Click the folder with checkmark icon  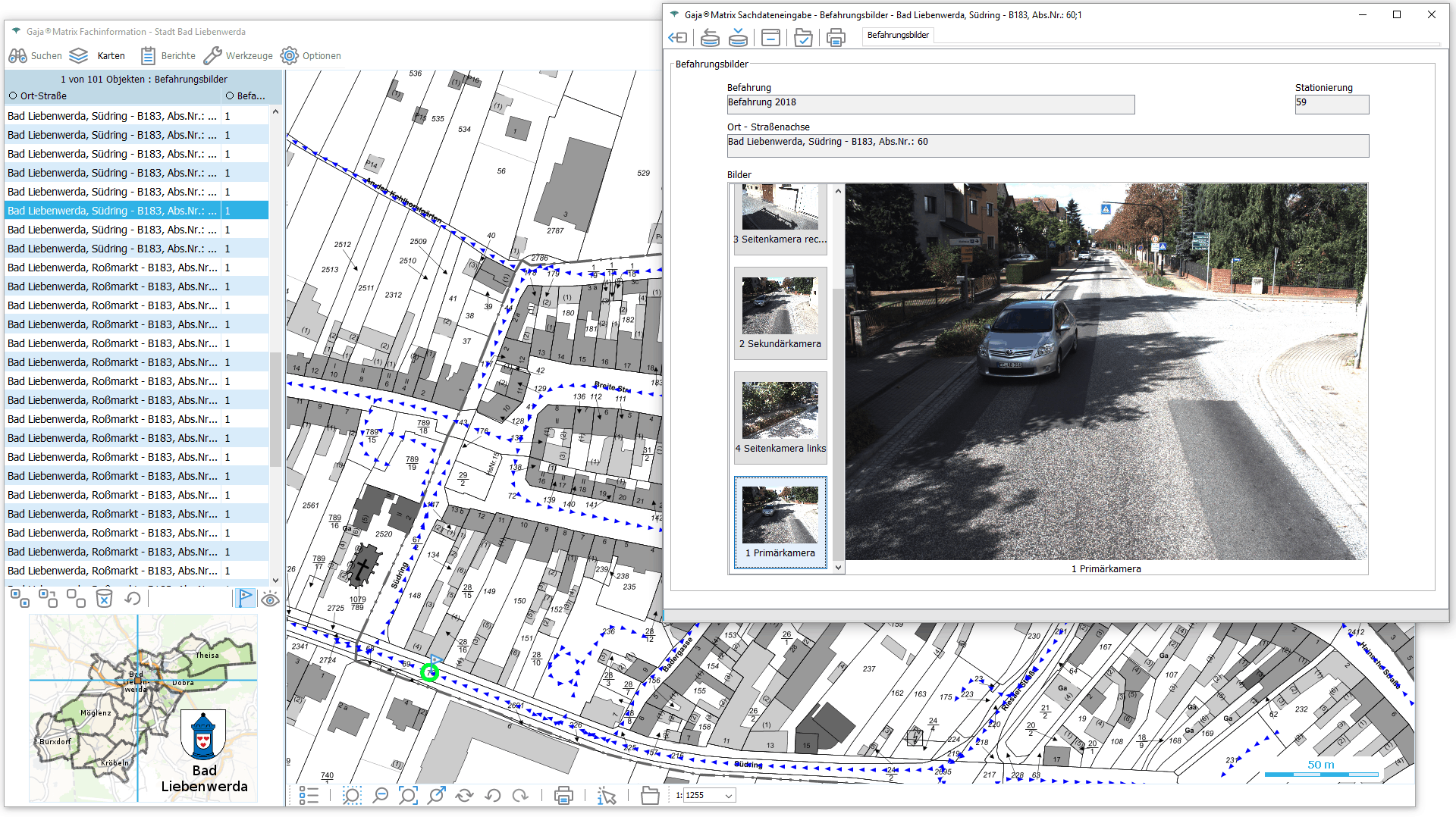803,37
